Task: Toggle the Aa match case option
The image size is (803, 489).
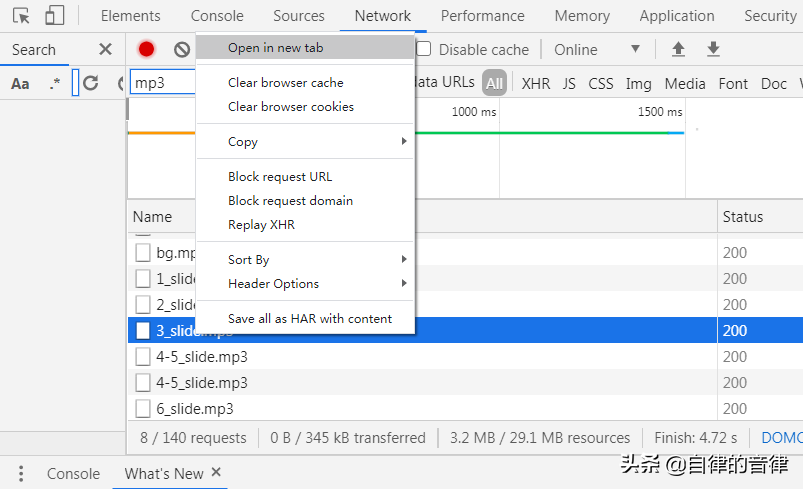Action: pyautogui.click(x=20, y=83)
